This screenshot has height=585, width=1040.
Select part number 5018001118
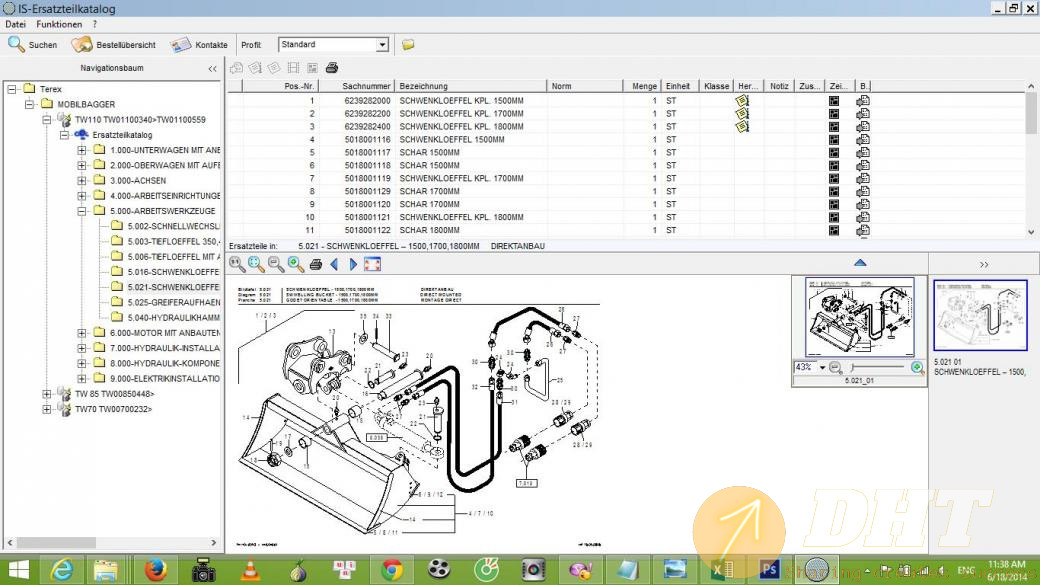(367, 165)
